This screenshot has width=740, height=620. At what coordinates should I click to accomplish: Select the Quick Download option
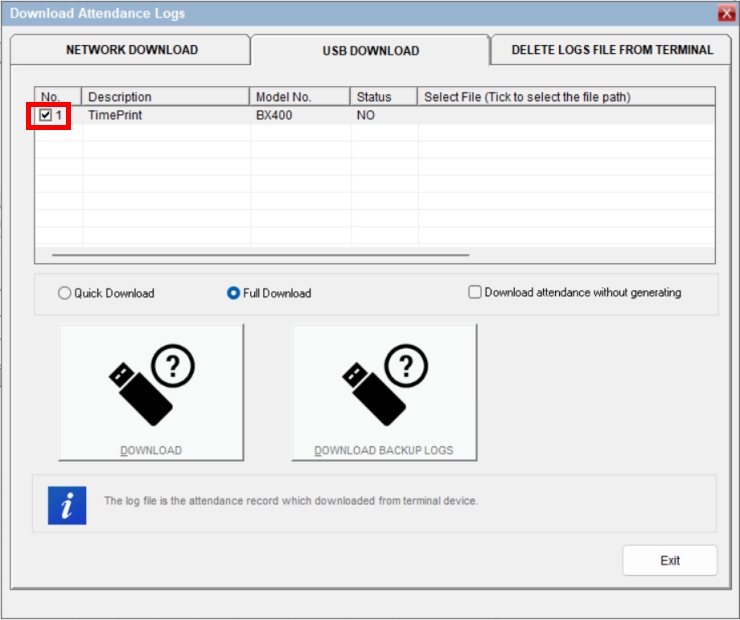[x=65, y=294]
